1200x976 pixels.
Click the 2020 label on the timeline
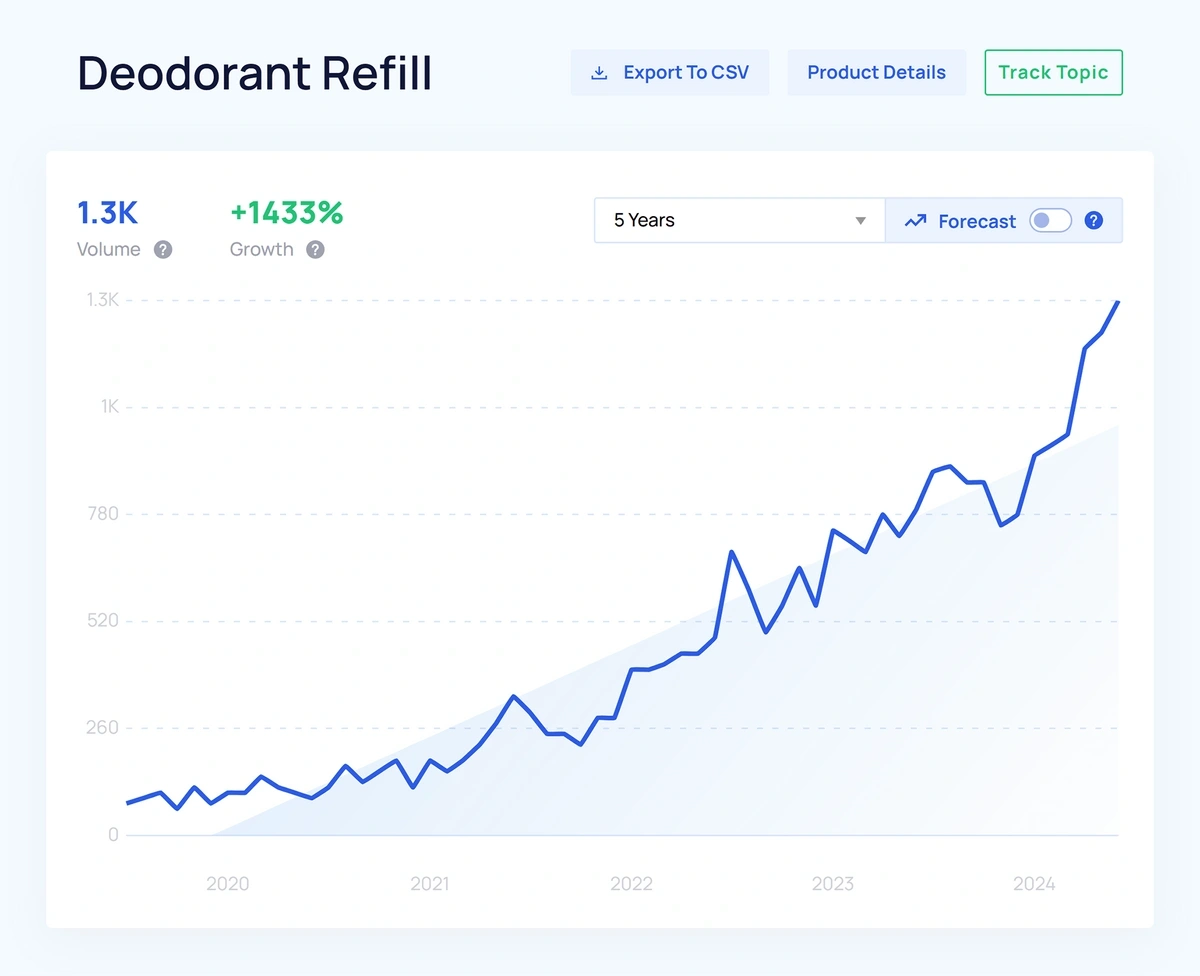pyautogui.click(x=227, y=884)
